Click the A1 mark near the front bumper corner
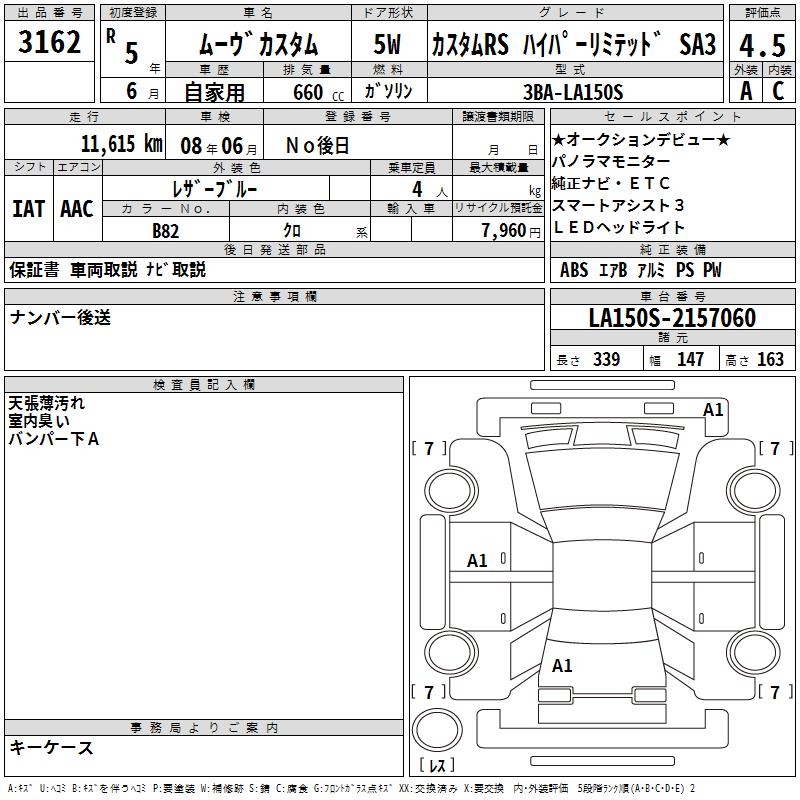800x800 pixels. pyautogui.click(x=713, y=410)
